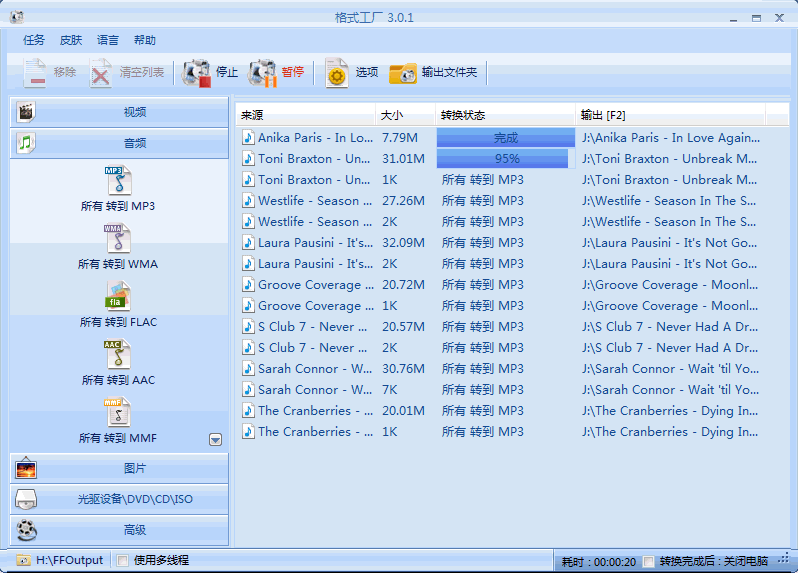Select the 2K Westlife row
This screenshot has width=798, height=573.
[512, 222]
